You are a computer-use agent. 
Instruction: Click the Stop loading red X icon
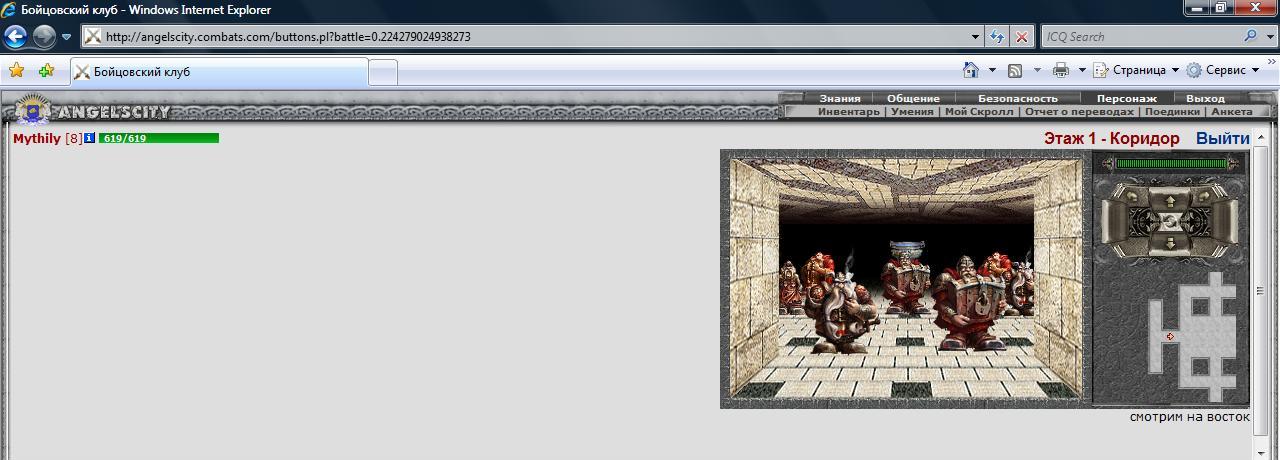pyautogui.click(x=1021, y=37)
